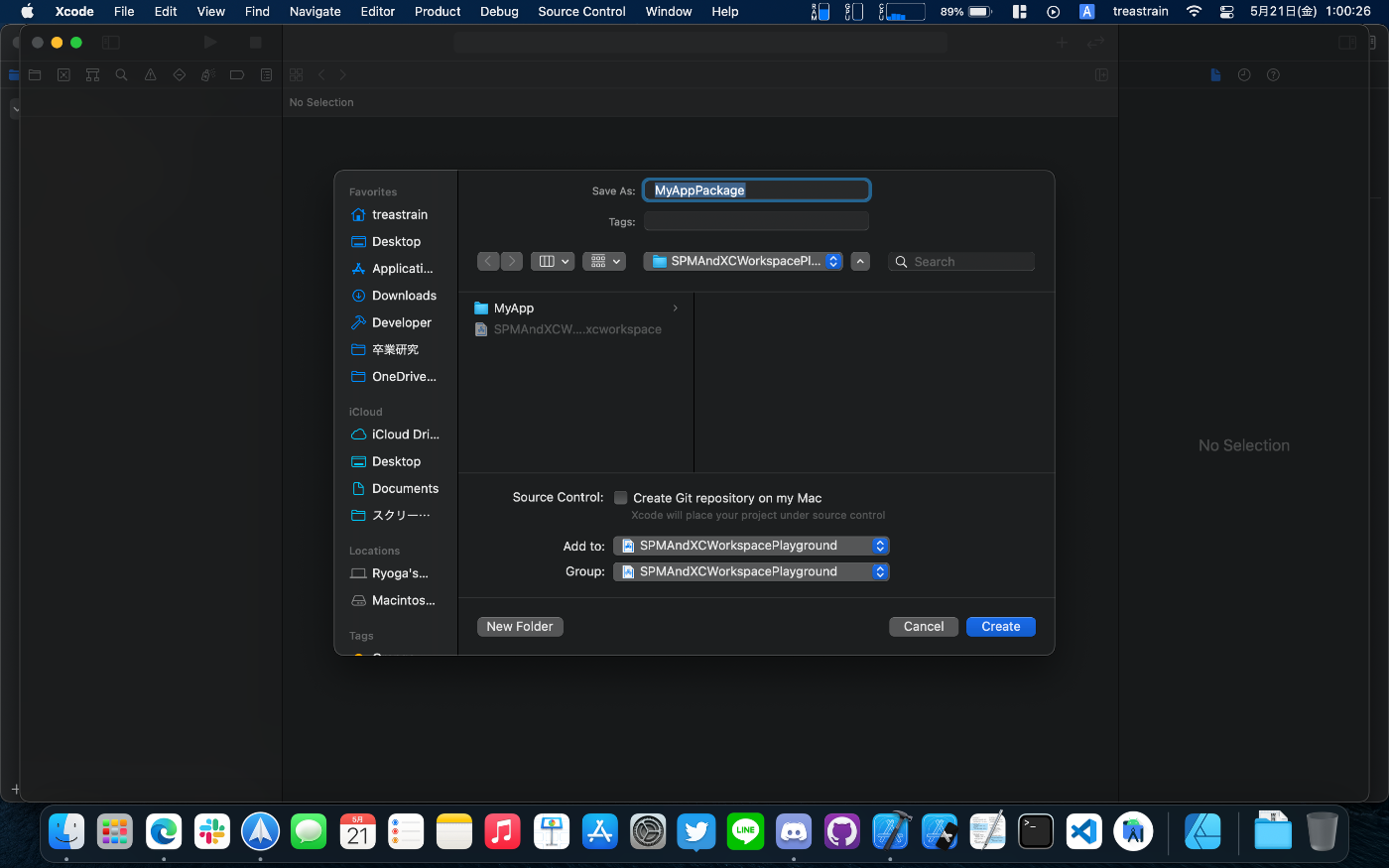The image size is (1389, 868).
Task: Click the Create button
Action: [1000, 627]
